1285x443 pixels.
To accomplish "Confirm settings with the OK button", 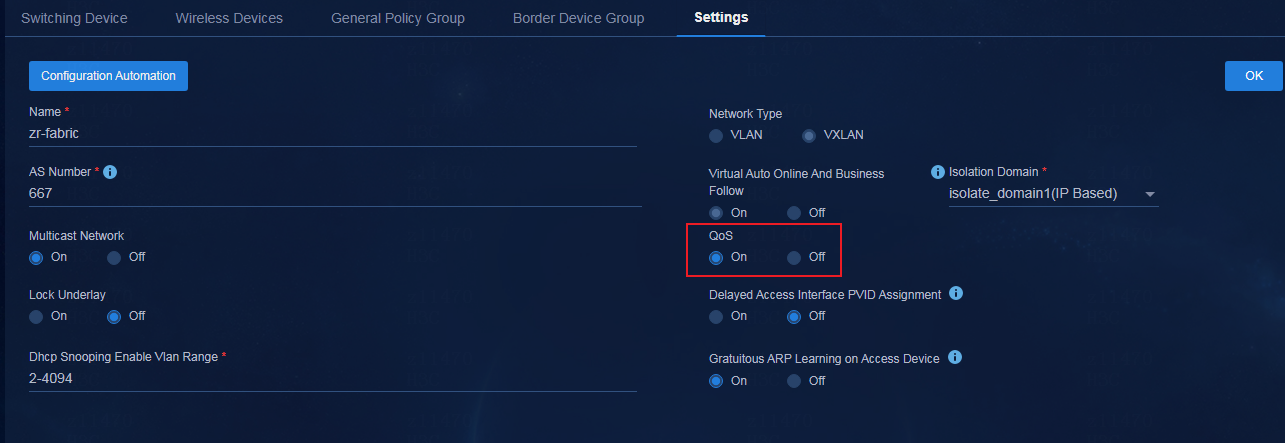I will (1254, 76).
